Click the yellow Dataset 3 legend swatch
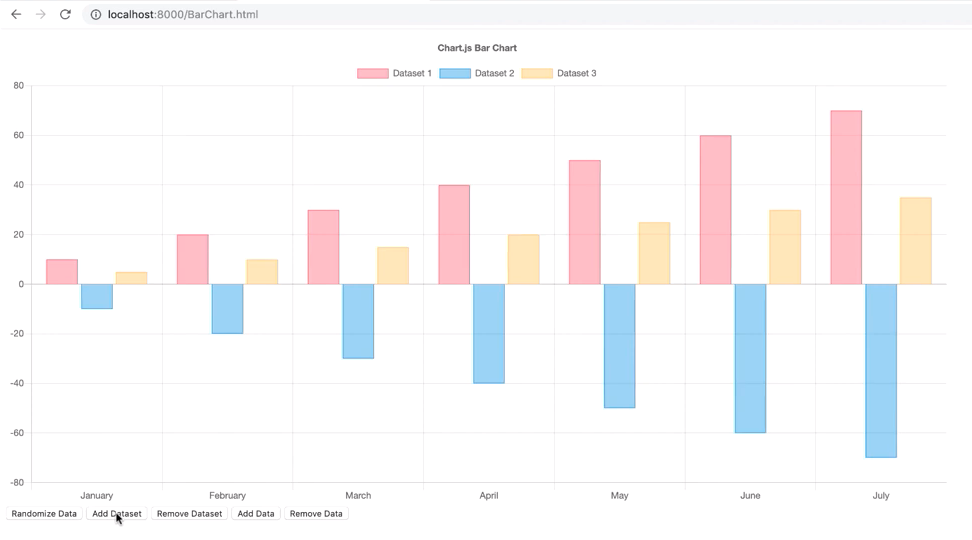Screen dimensions: 972x540 point(537,73)
